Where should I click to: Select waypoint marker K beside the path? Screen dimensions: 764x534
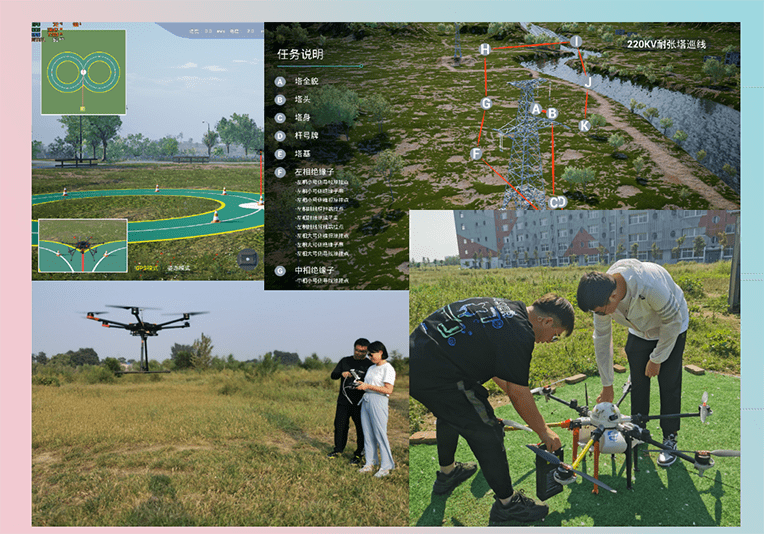584,126
